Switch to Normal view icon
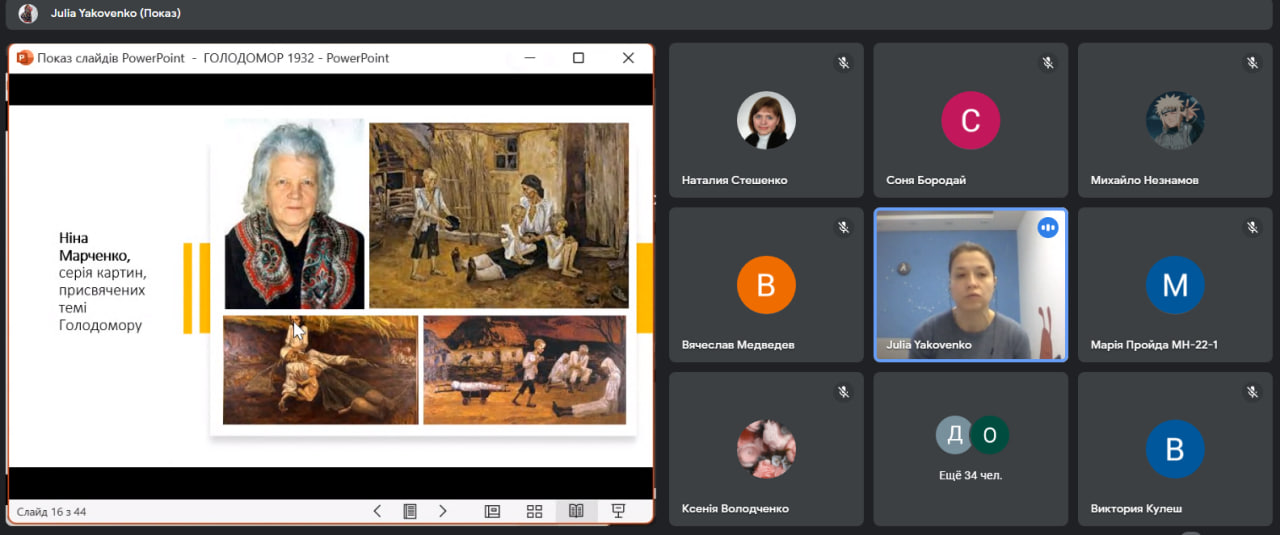The image size is (1280, 535). click(492, 511)
